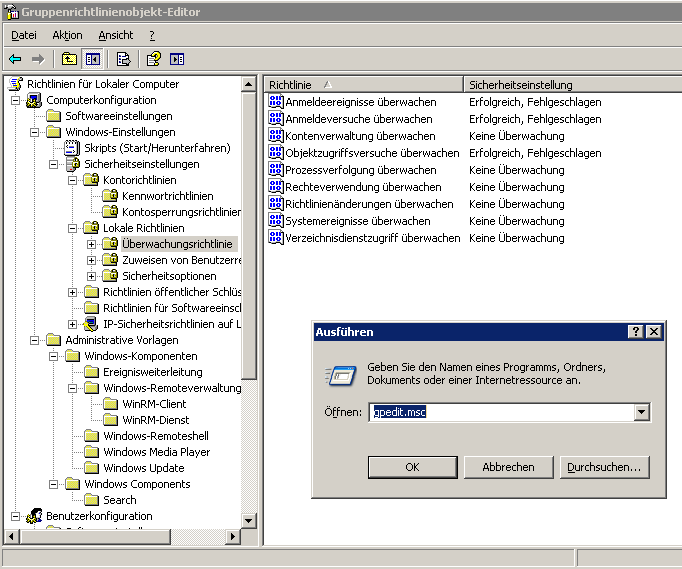Select the Systemereignisse überwachen policy icon

coord(276,220)
